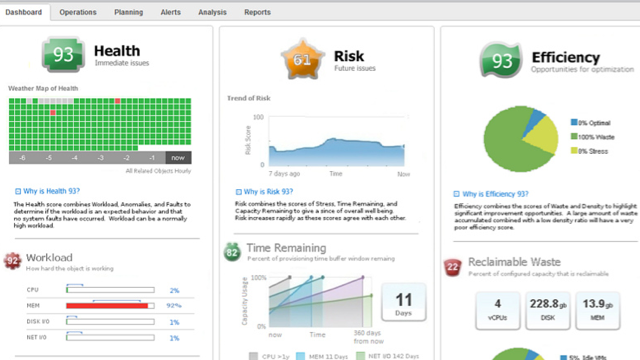640x360 pixels.
Task: Click the 11 Days remaining box
Action: (404, 302)
